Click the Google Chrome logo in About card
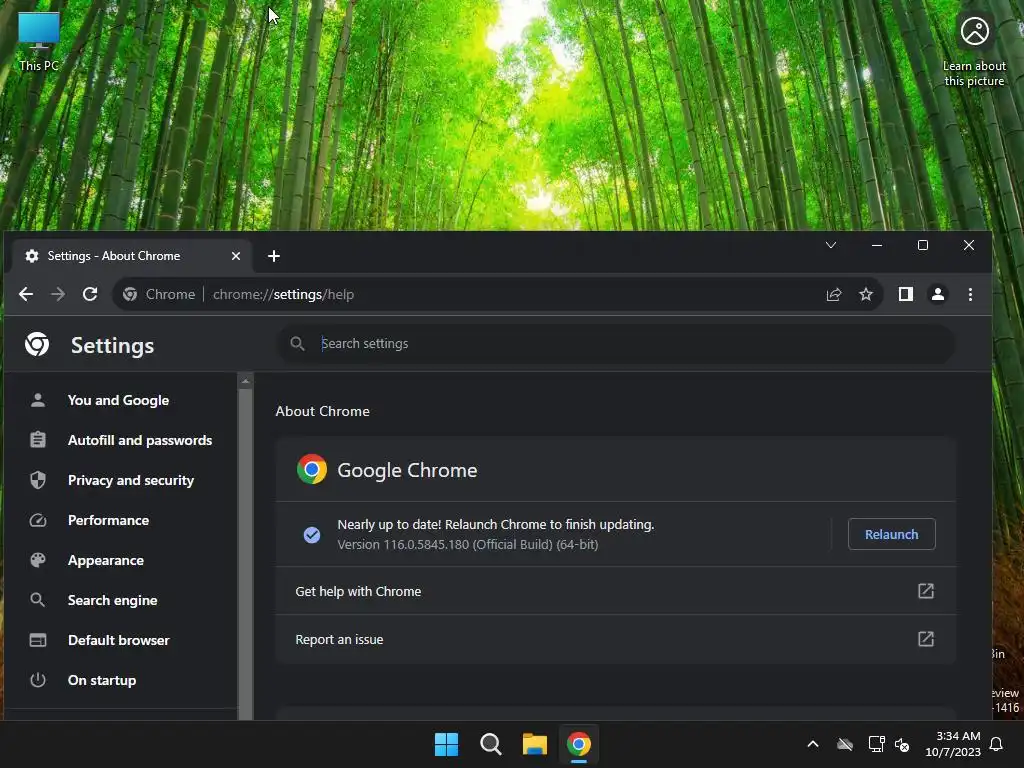 pyautogui.click(x=312, y=469)
